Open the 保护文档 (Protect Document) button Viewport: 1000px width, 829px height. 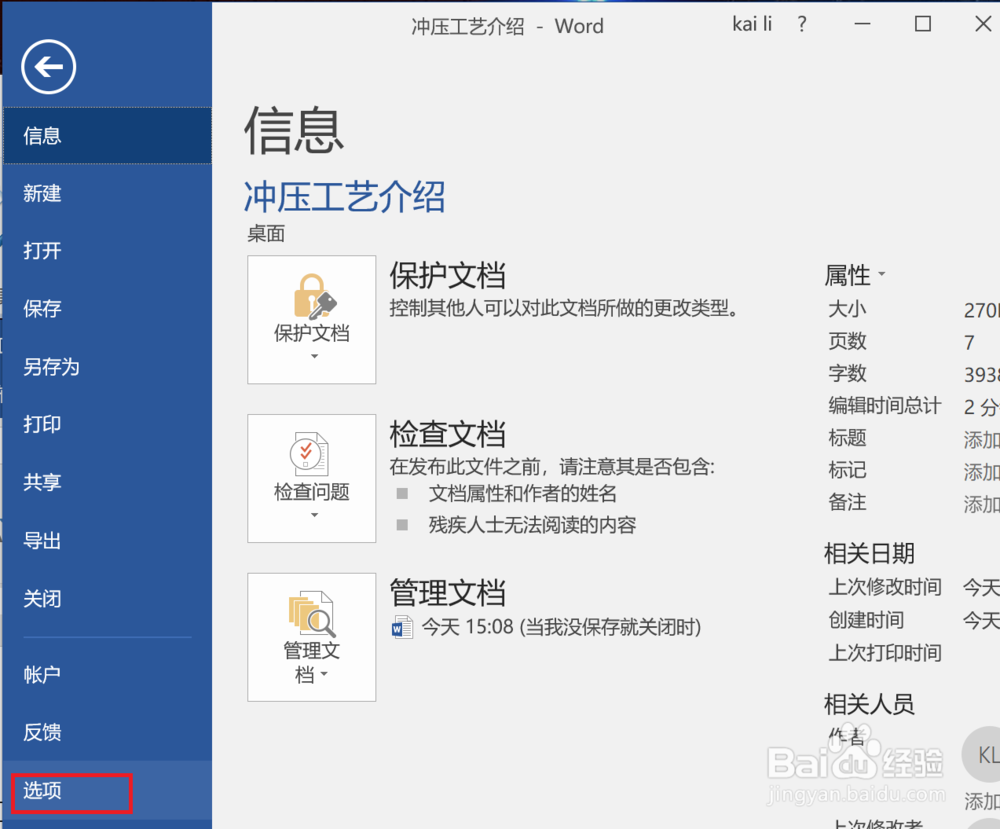pos(311,319)
